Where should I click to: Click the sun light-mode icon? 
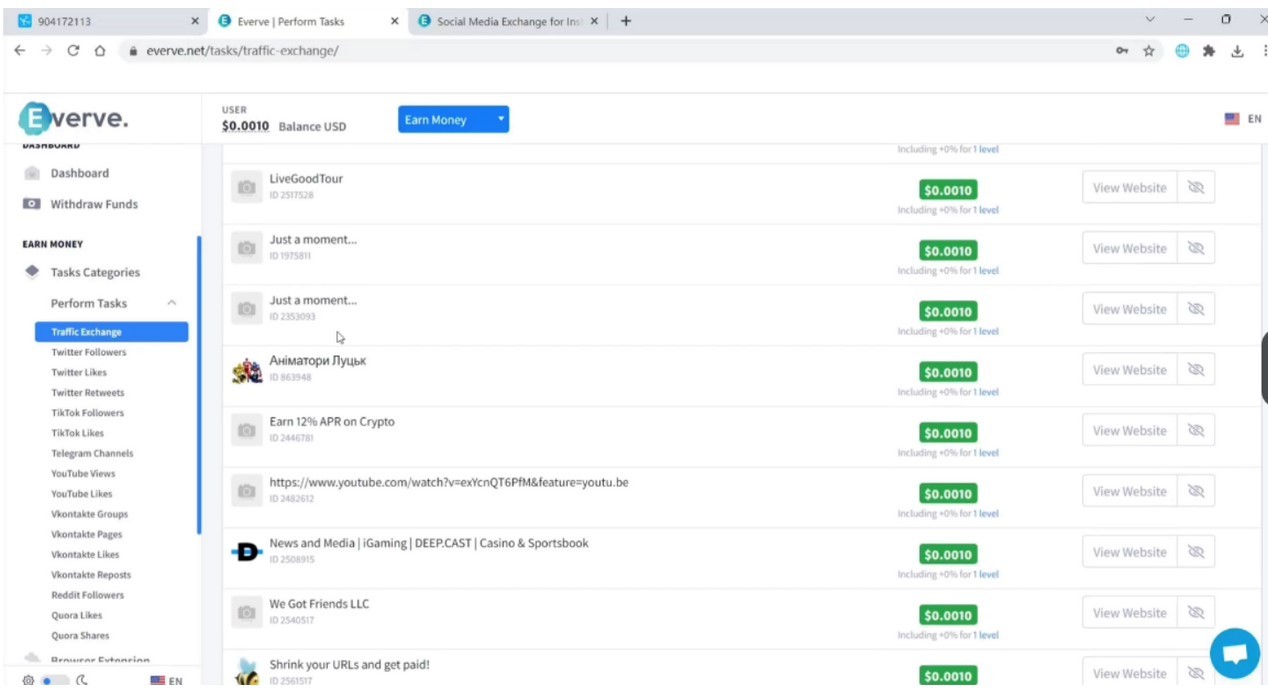[29, 681]
